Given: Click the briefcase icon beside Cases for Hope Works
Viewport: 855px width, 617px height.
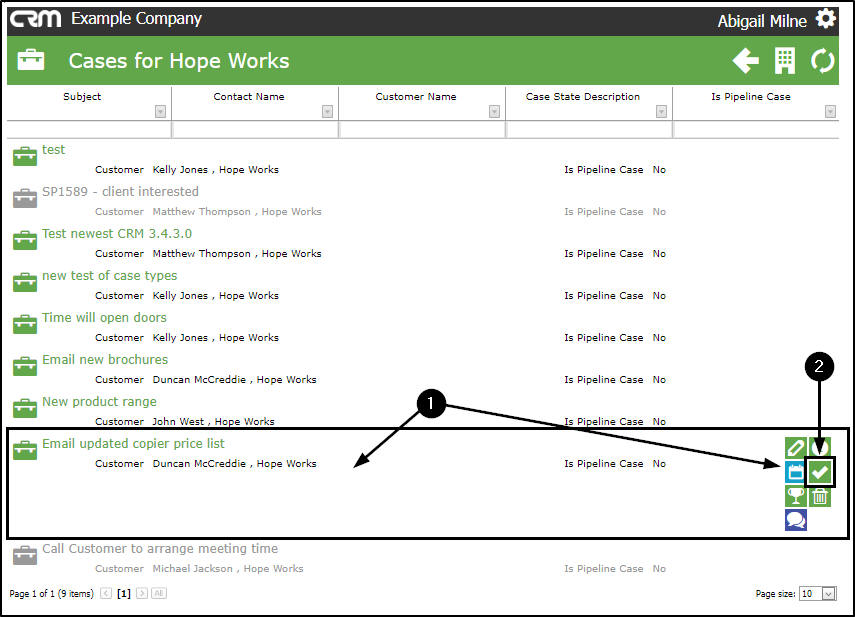Looking at the screenshot, I should tap(31, 60).
